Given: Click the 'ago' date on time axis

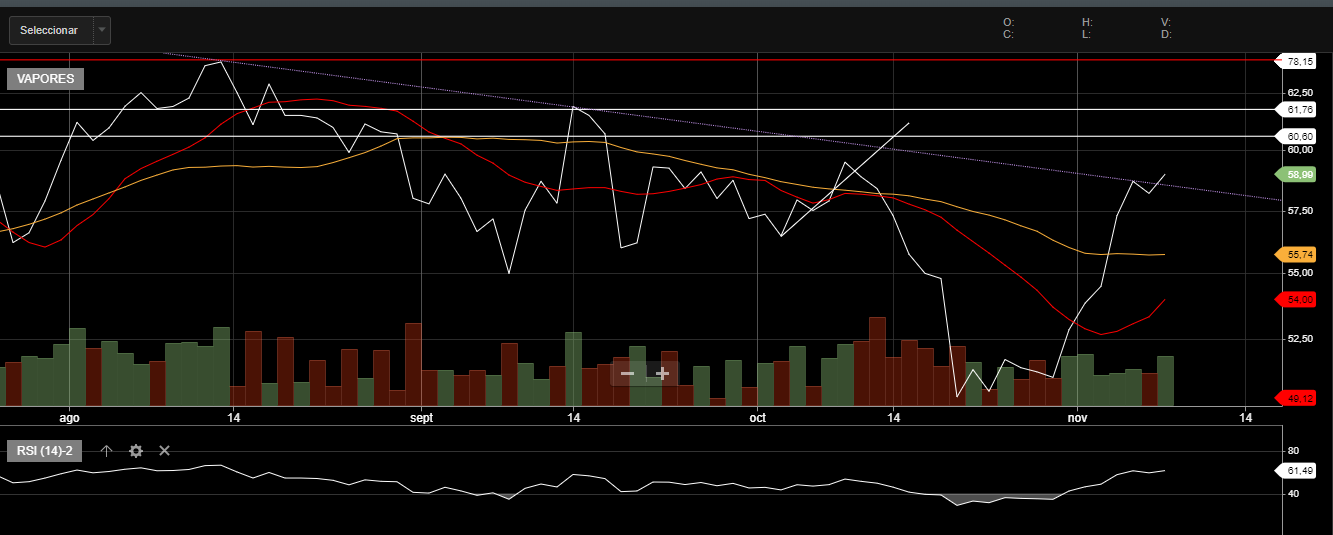Looking at the screenshot, I should point(69,418).
